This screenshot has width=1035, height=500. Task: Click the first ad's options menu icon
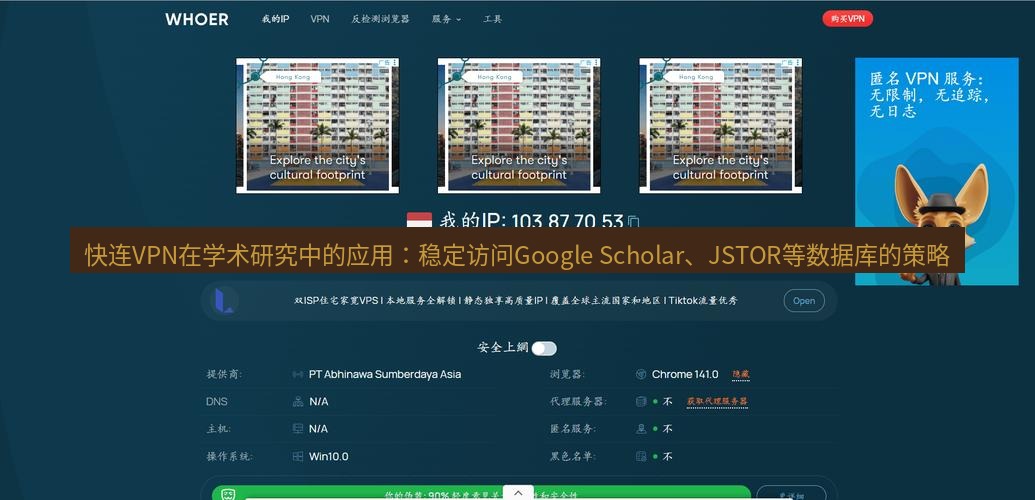click(395, 63)
